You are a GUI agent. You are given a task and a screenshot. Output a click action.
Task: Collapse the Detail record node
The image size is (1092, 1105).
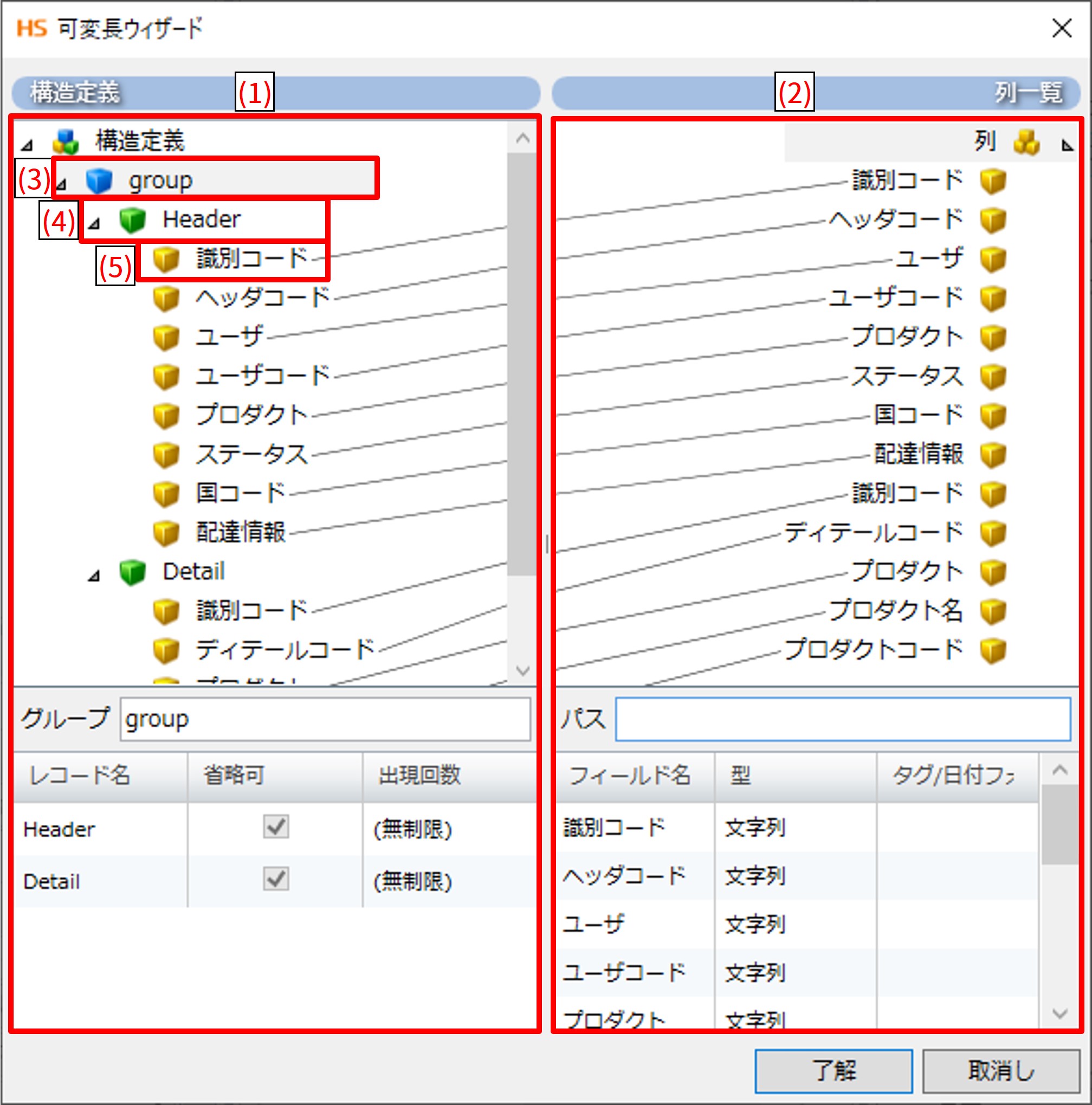pos(94,576)
